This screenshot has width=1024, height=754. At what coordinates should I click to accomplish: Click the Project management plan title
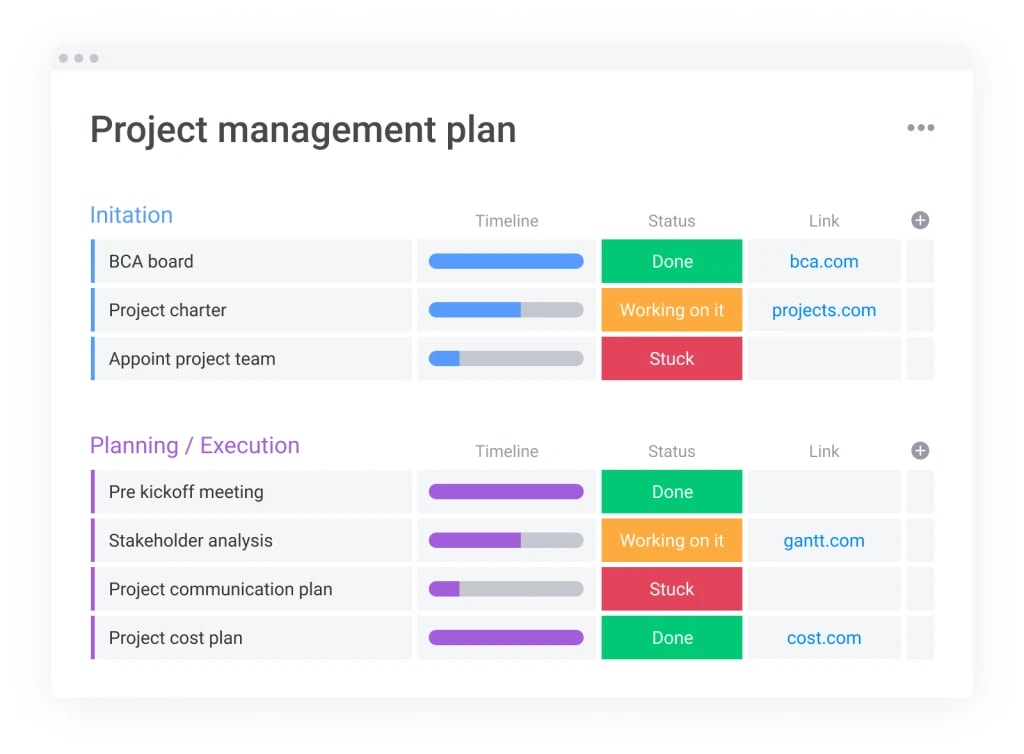point(303,130)
